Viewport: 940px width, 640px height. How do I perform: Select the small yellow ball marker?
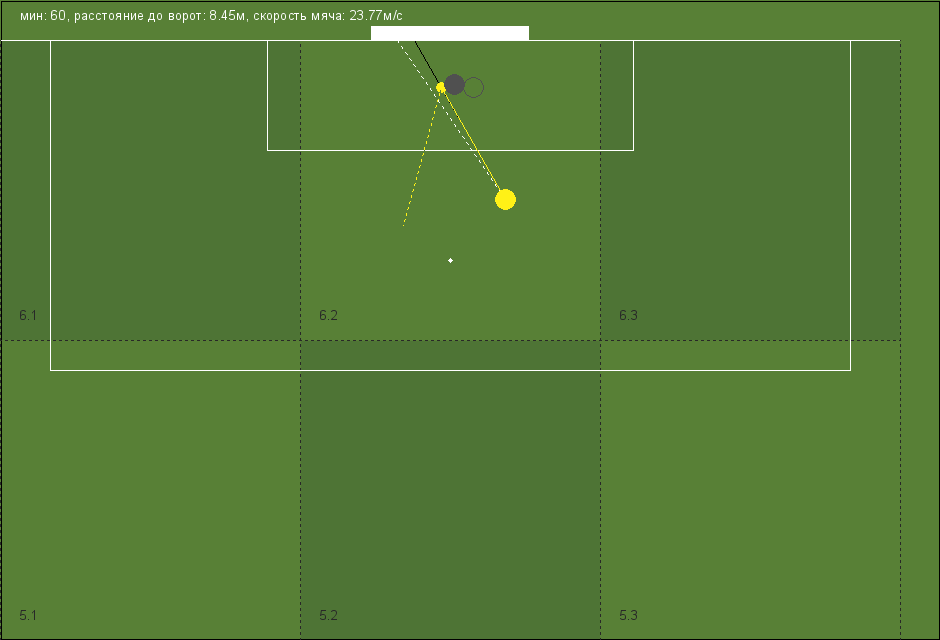click(x=441, y=87)
